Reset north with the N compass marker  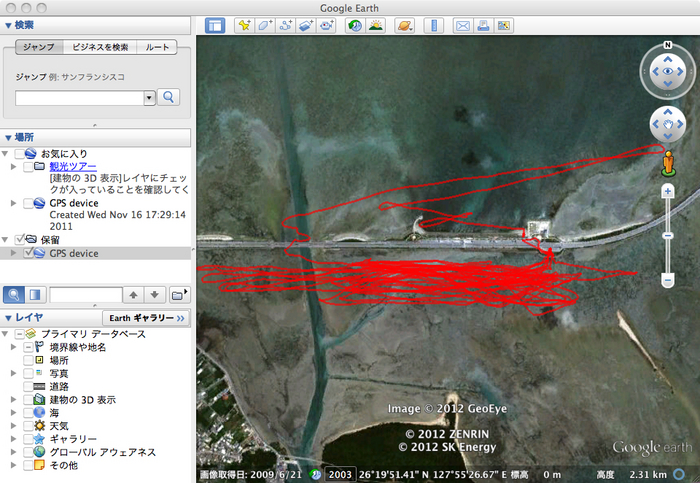668,45
